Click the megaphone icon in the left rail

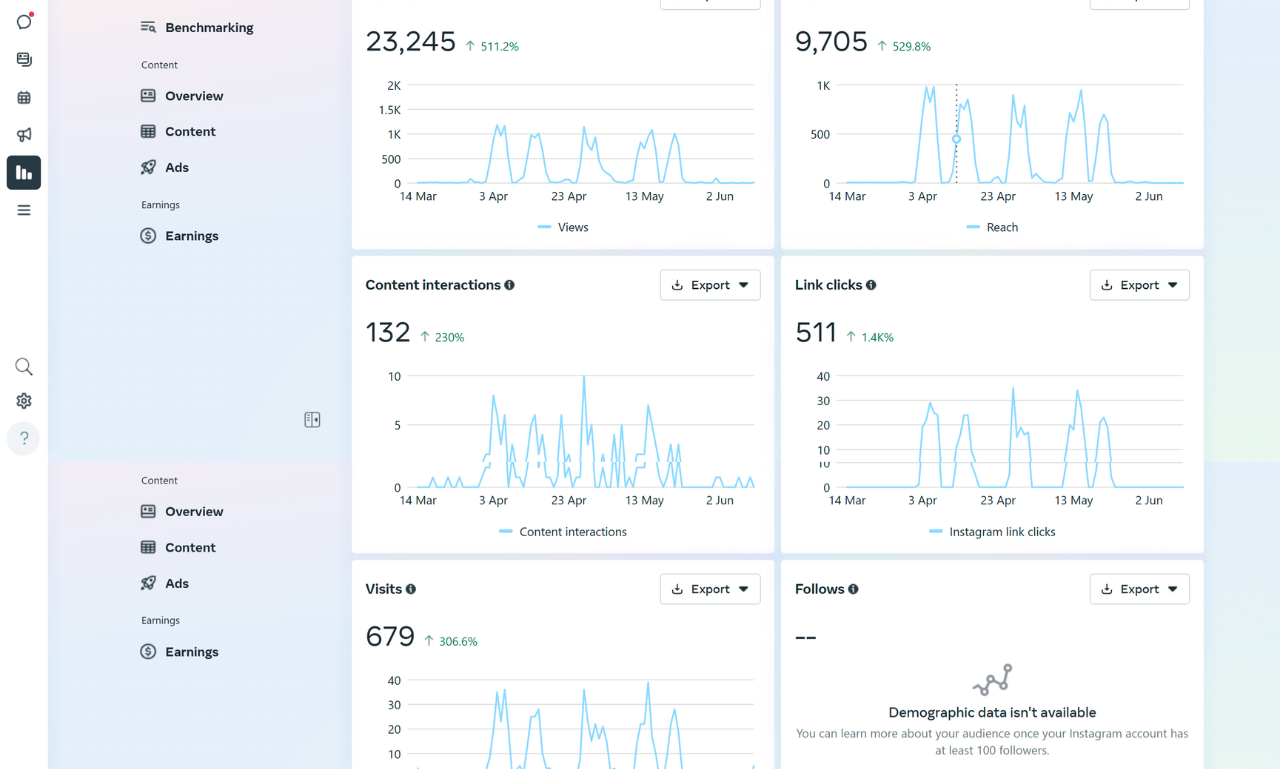pos(24,135)
